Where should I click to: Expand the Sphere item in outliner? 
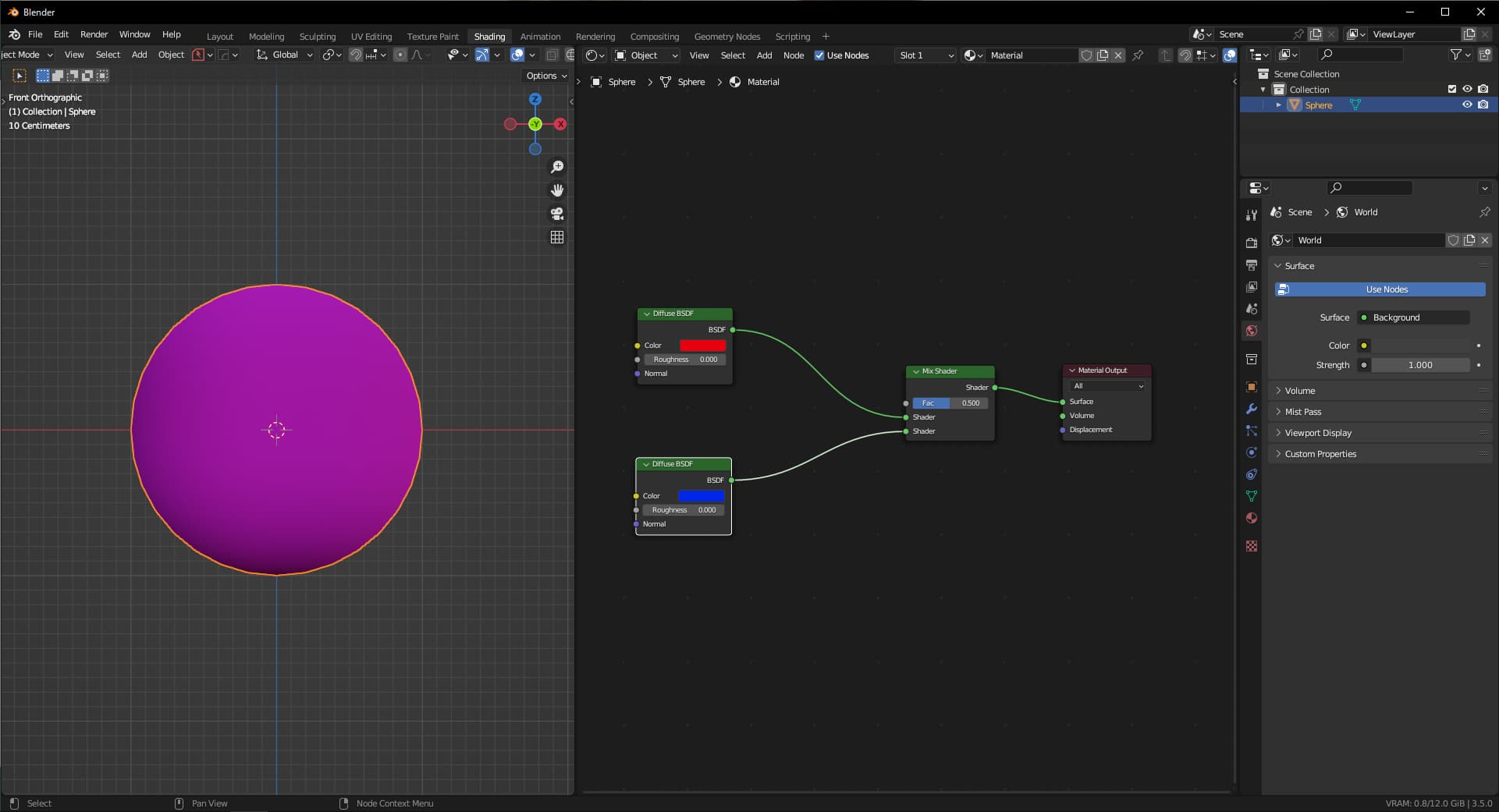(x=1278, y=105)
